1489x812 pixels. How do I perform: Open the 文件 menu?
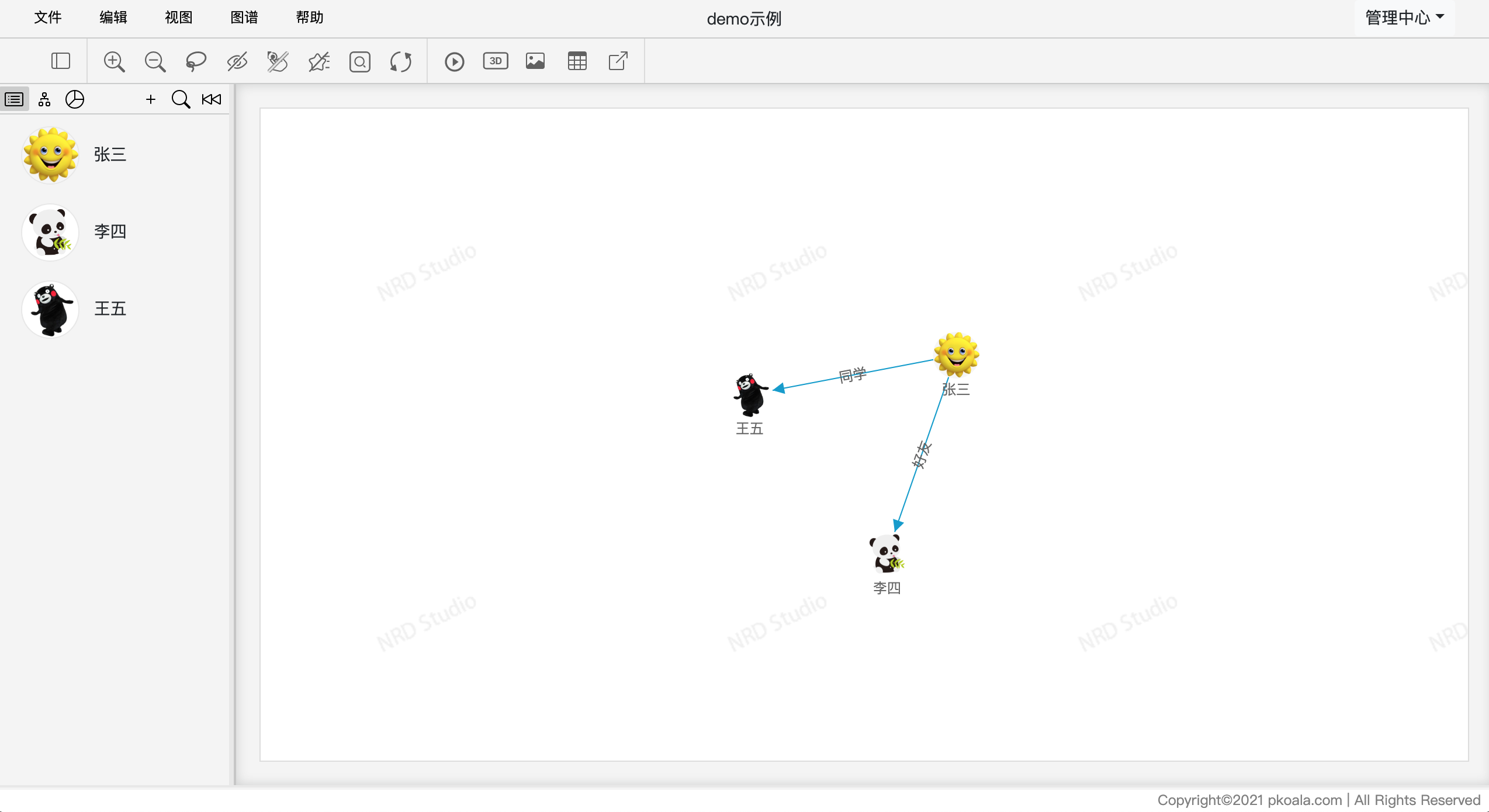coord(48,18)
